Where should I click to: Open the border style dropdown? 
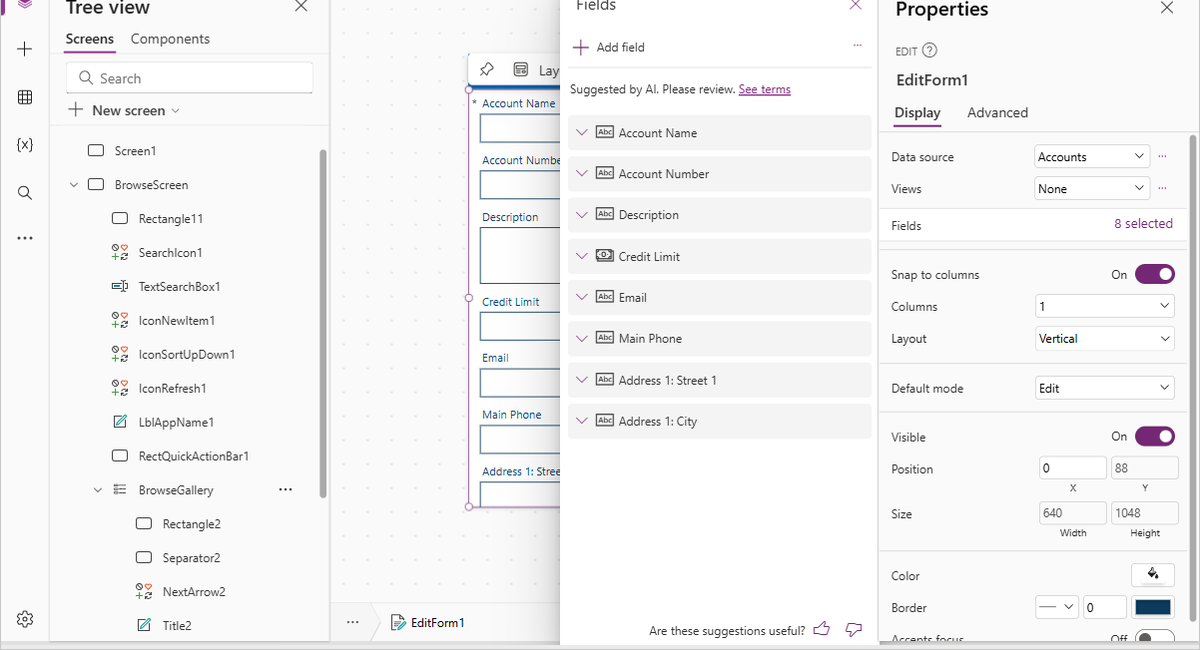pos(1056,607)
